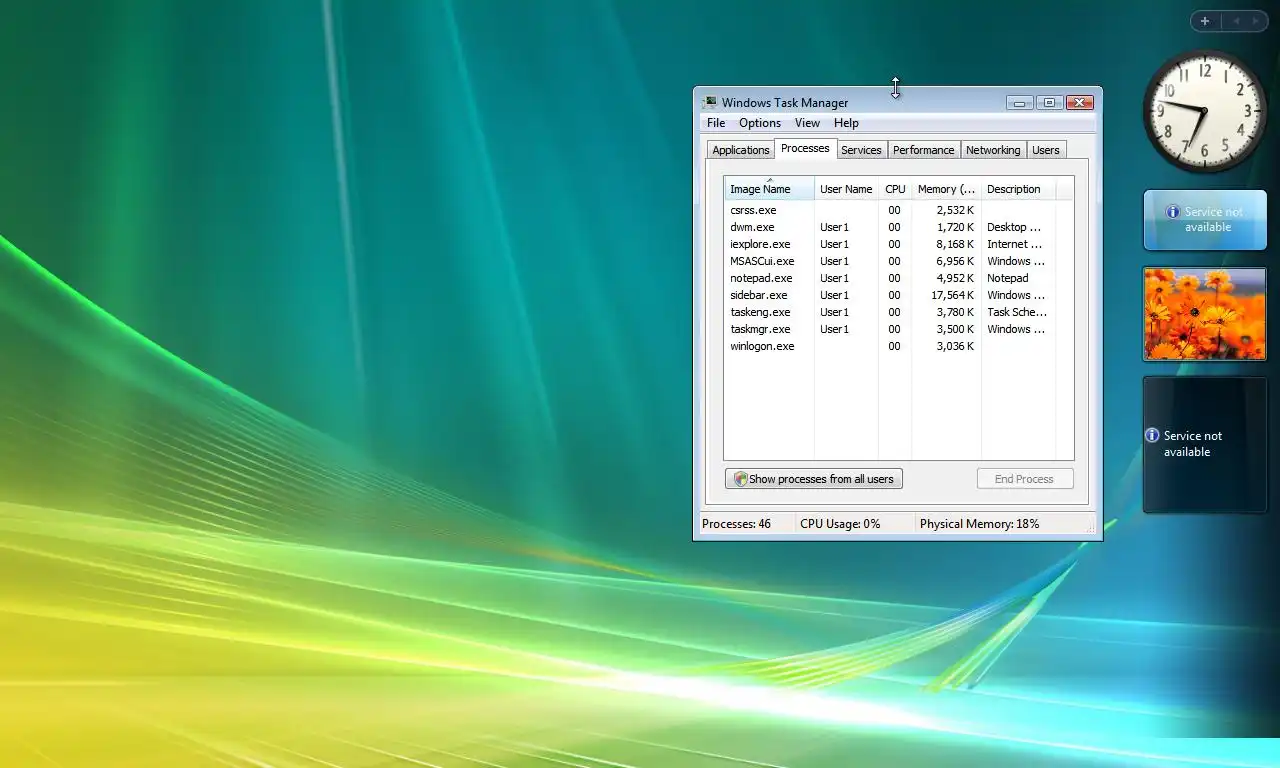Select the Processes tab
The height and width of the screenshot is (768, 1280).
tap(805, 148)
